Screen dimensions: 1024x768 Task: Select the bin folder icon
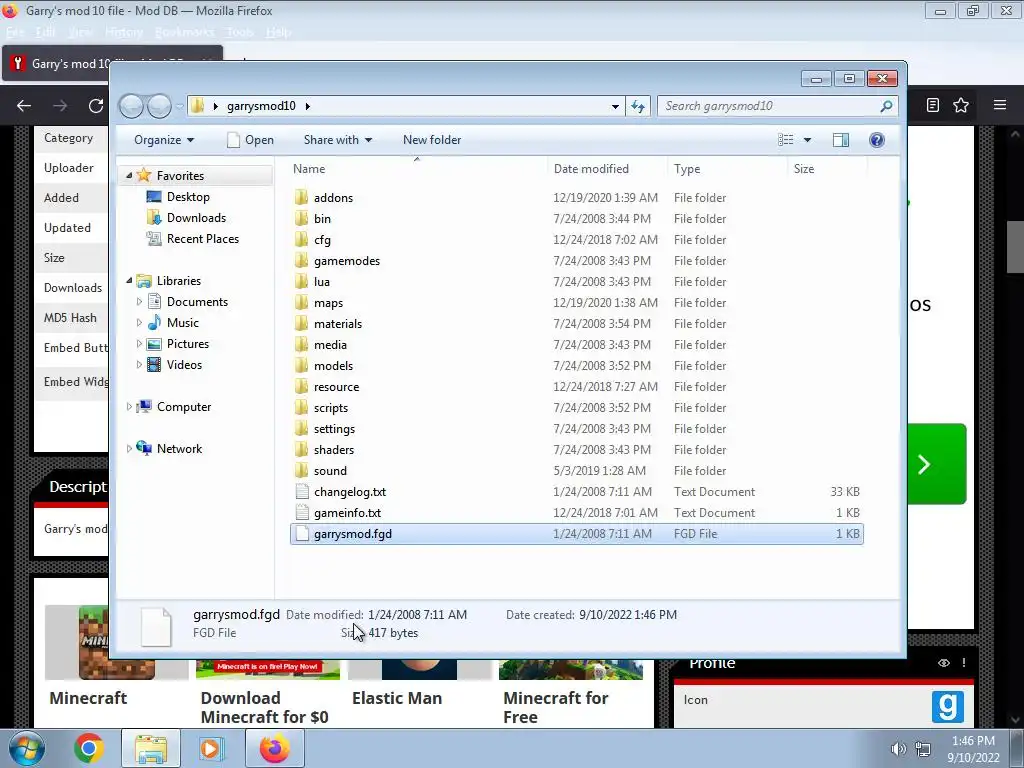[301, 219]
